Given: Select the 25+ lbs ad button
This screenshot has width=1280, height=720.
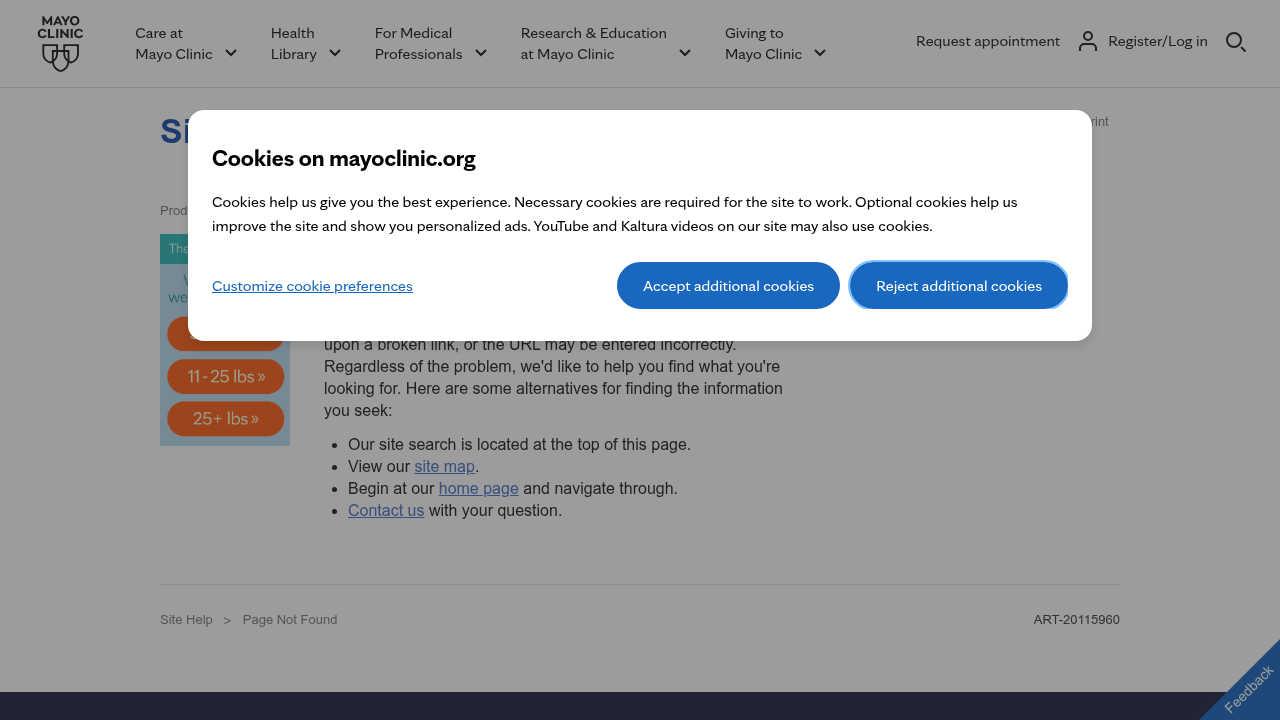Looking at the screenshot, I should (226, 419).
